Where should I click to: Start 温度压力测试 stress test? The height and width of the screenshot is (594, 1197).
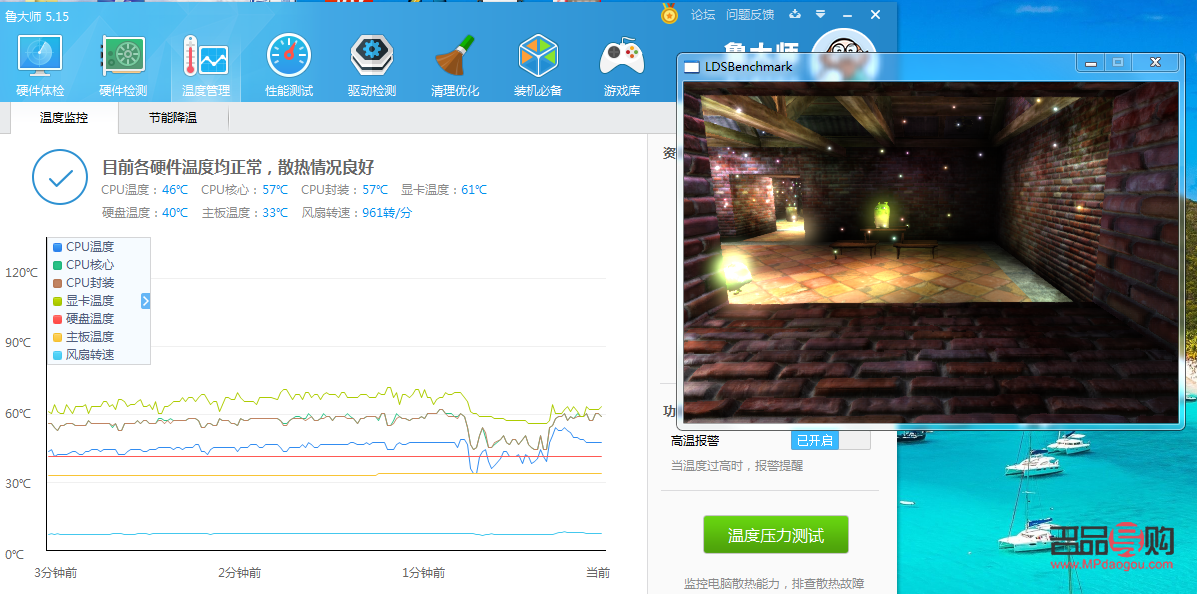pos(775,536)
